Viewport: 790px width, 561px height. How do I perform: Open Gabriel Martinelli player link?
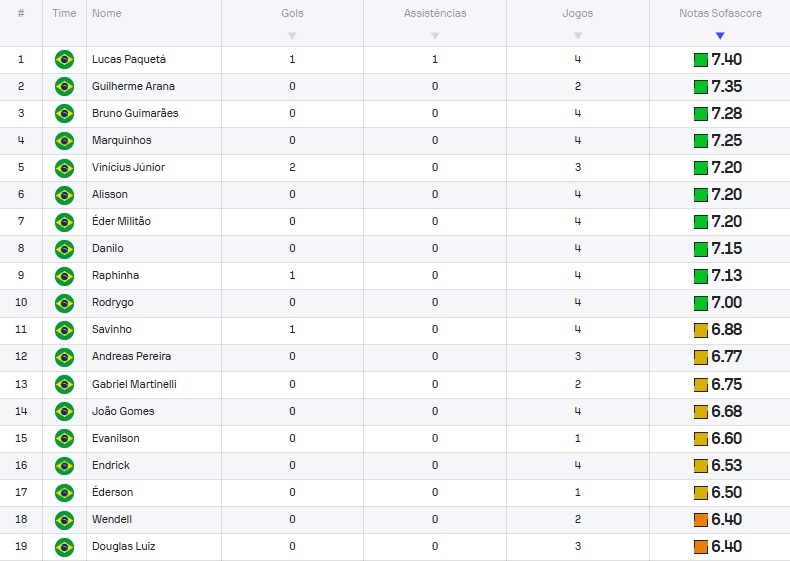point(134,384)
